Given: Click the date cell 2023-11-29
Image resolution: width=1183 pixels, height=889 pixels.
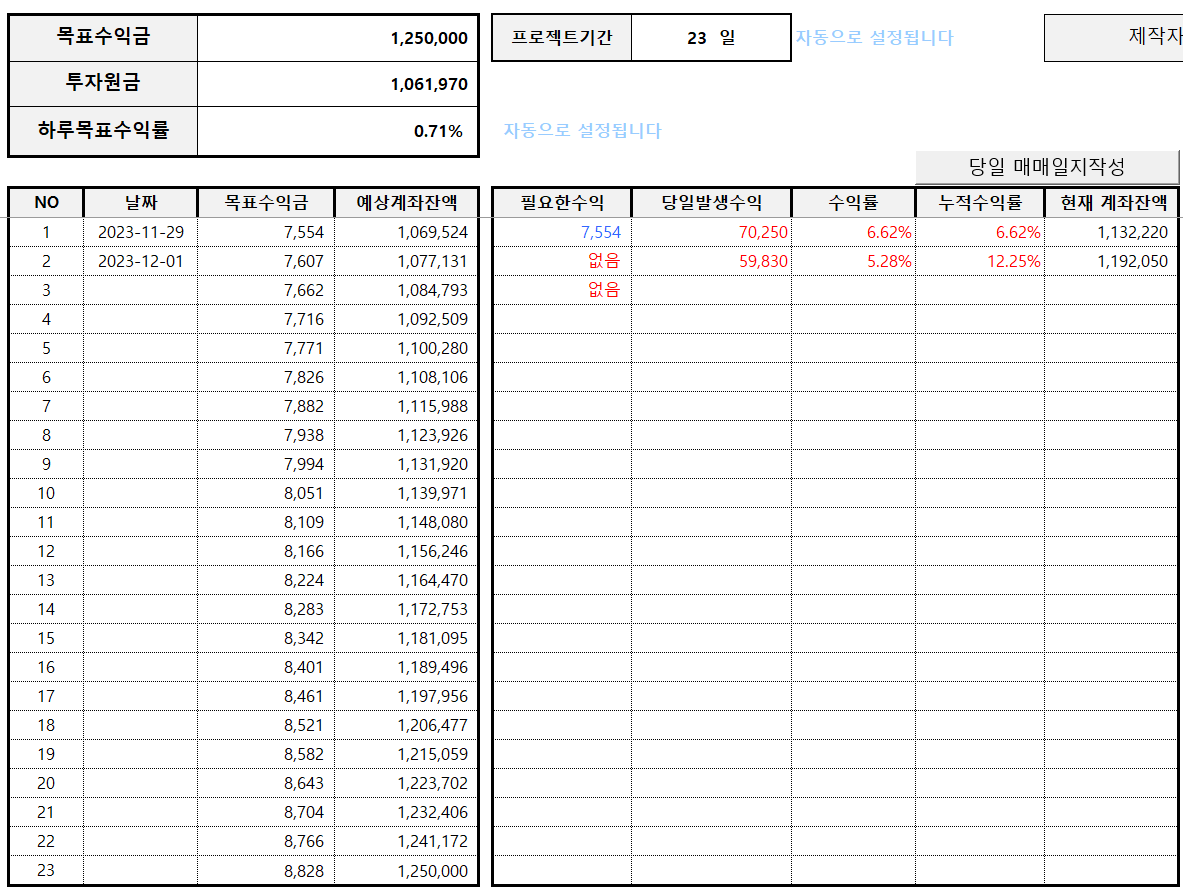Looking at the screenshot, I should (140, 232).
